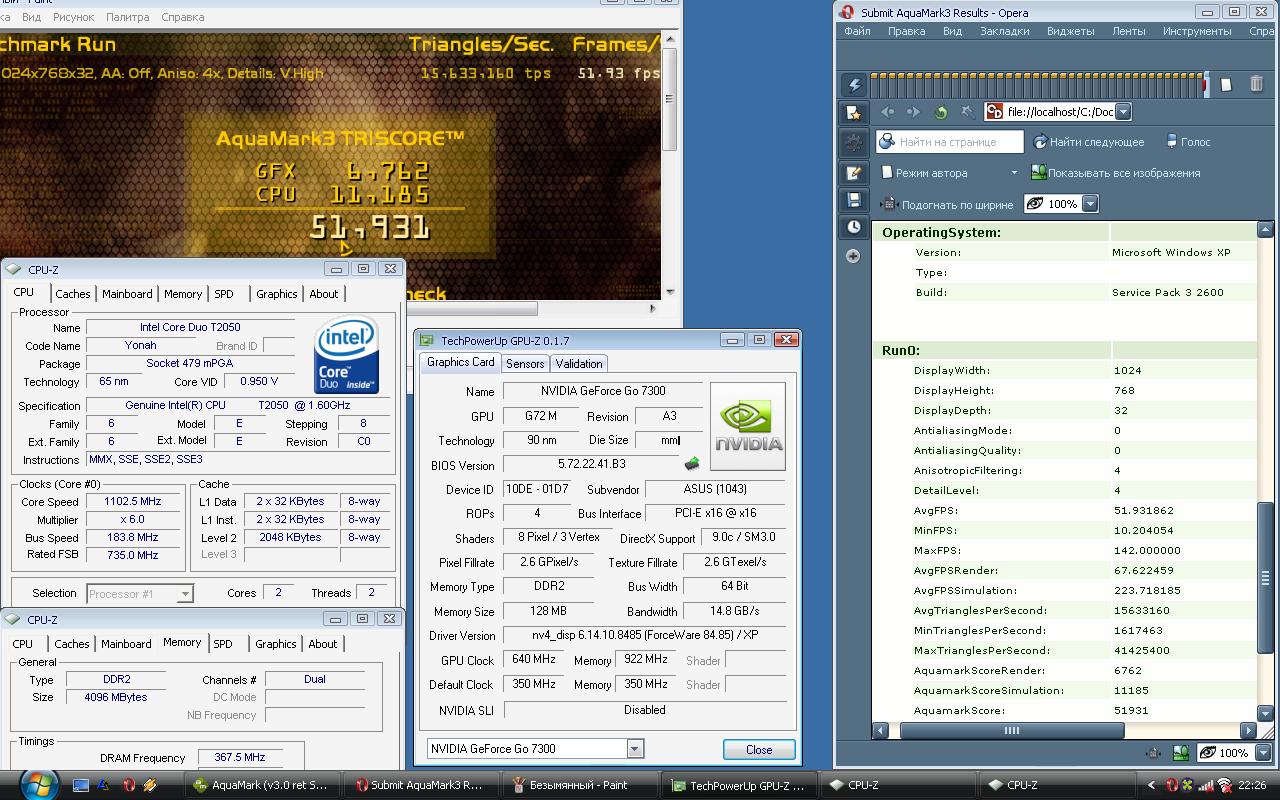1280x800 pixels.
Task: Click the NVIDIA logo in GPU-Z
Action: pos(747,427)
